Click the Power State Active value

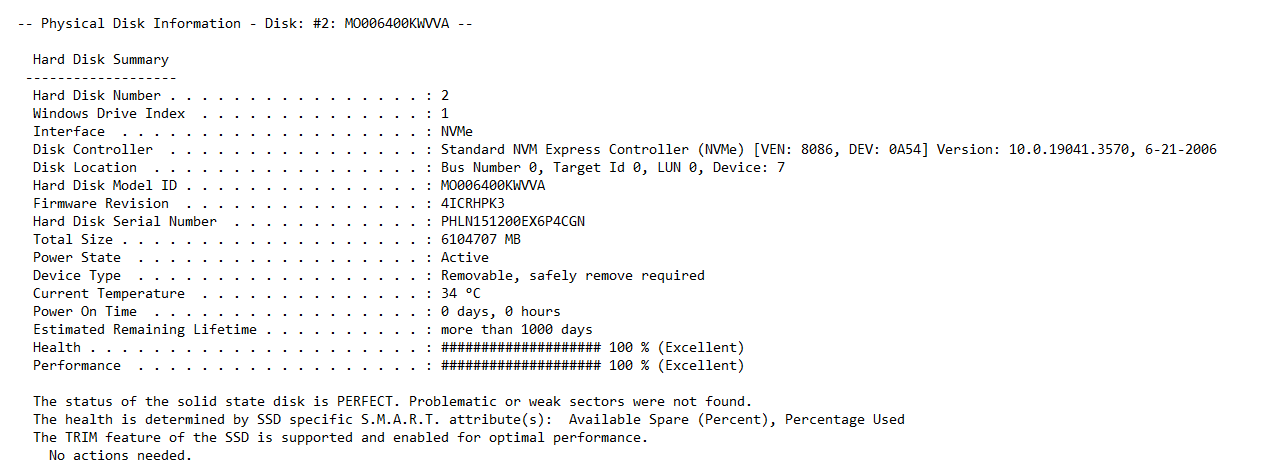click(x=465, y=257)
